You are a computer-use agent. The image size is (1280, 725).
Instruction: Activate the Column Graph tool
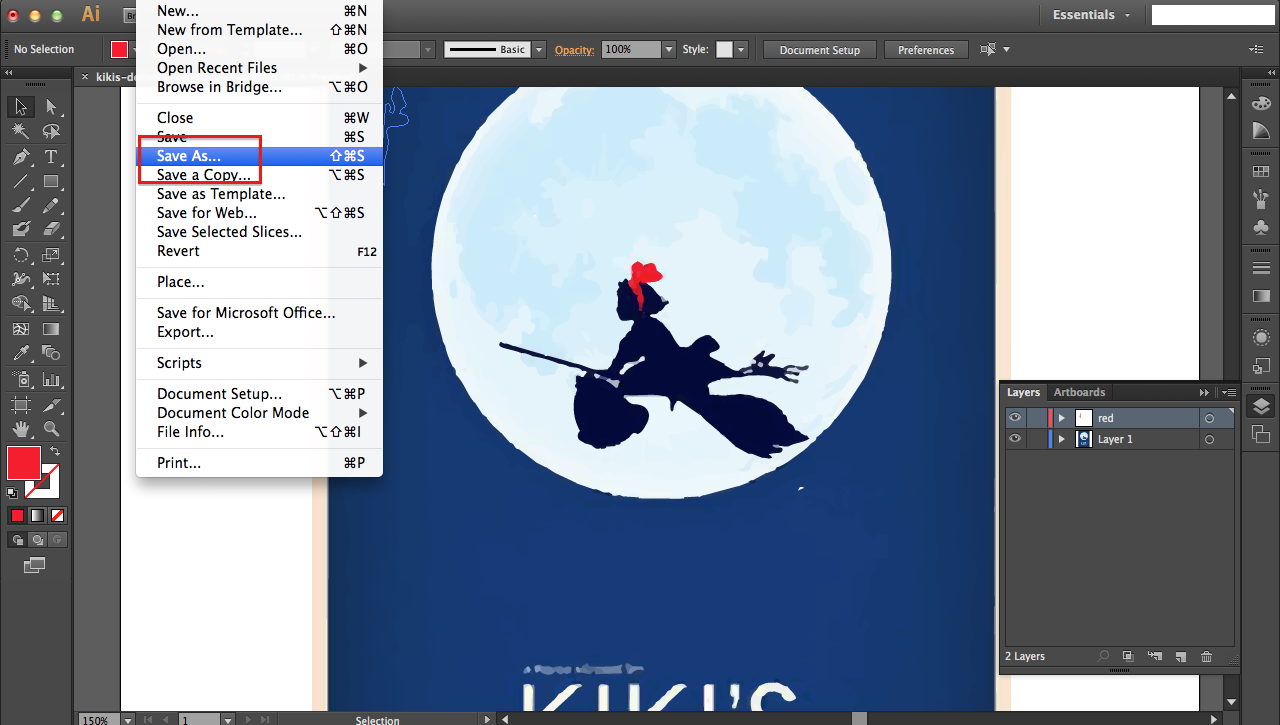pyautogui.click(x=51, y=379)
